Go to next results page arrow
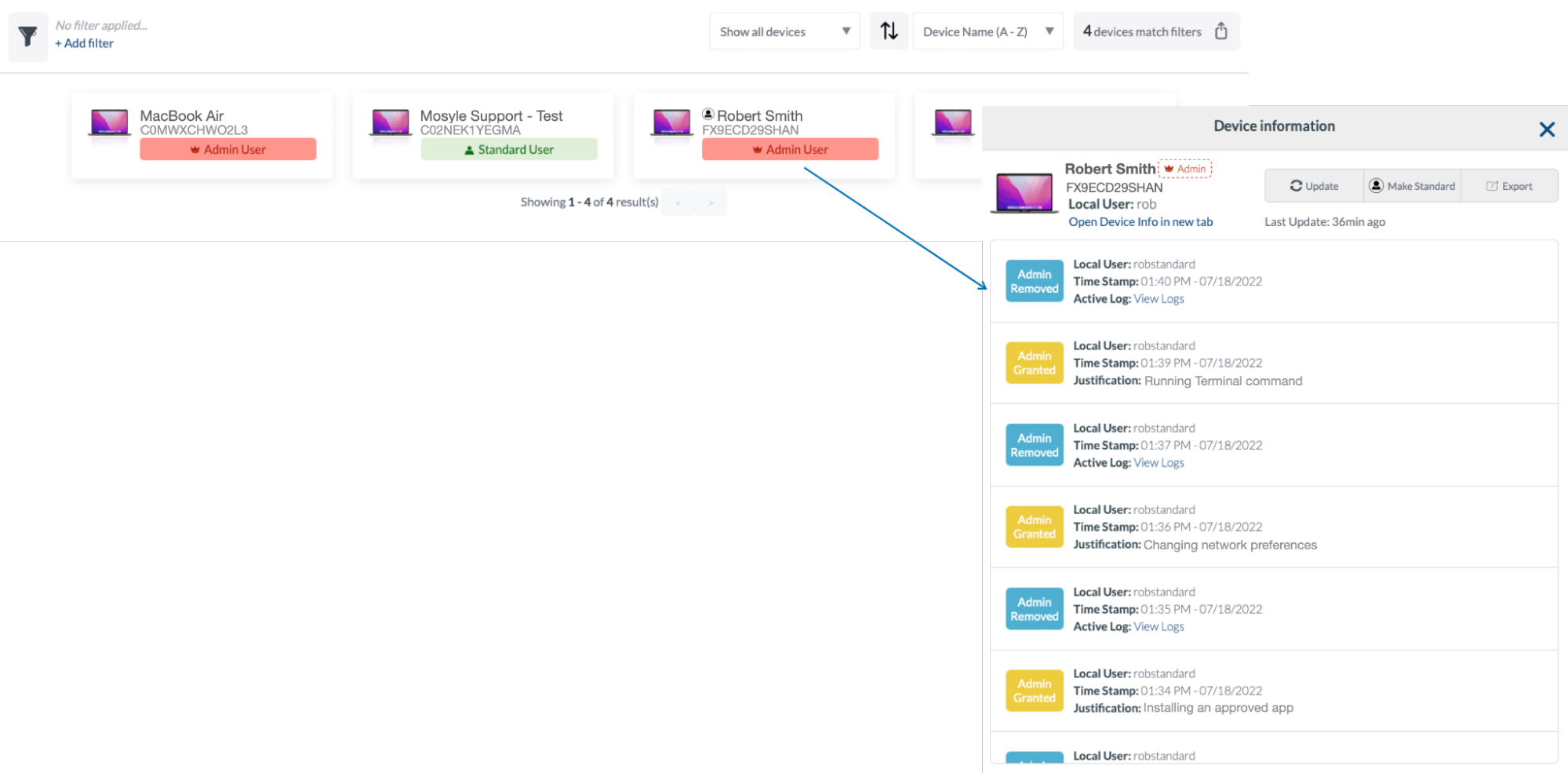This screenshot has height=773, width=1568. (x=711, y=202)
